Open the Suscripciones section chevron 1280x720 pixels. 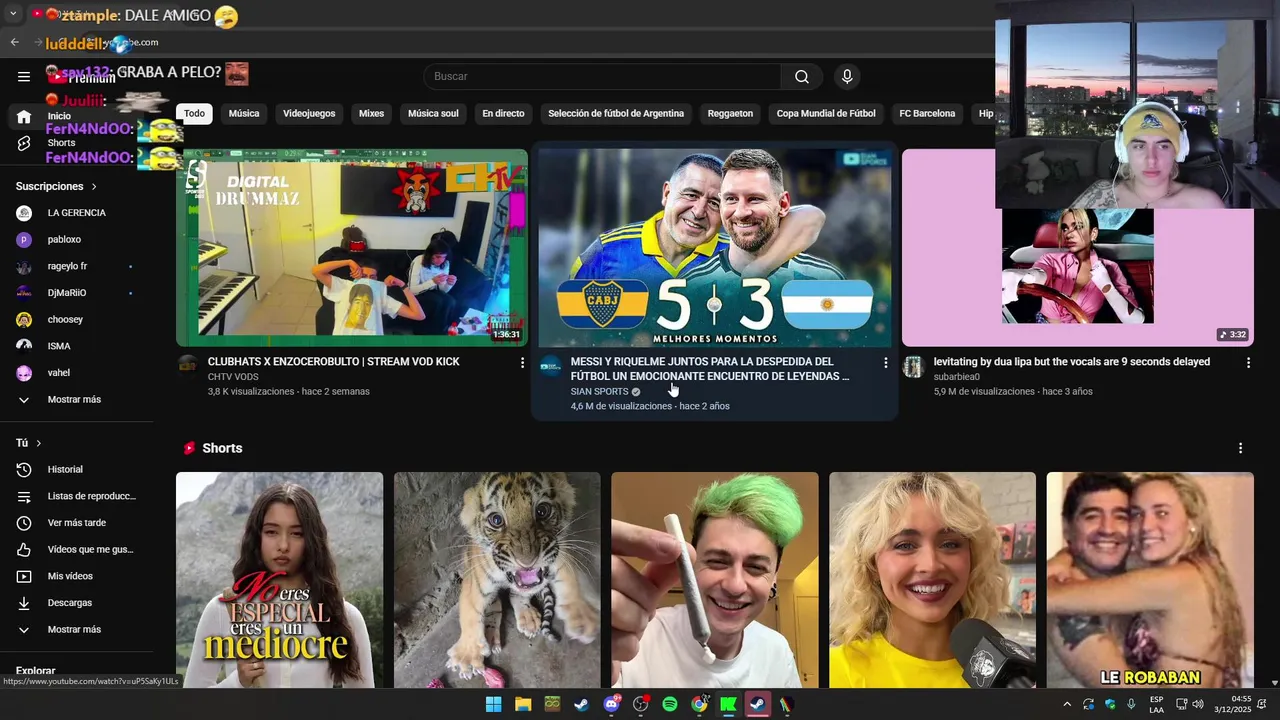pyautogui.click(x=95, y=187)
